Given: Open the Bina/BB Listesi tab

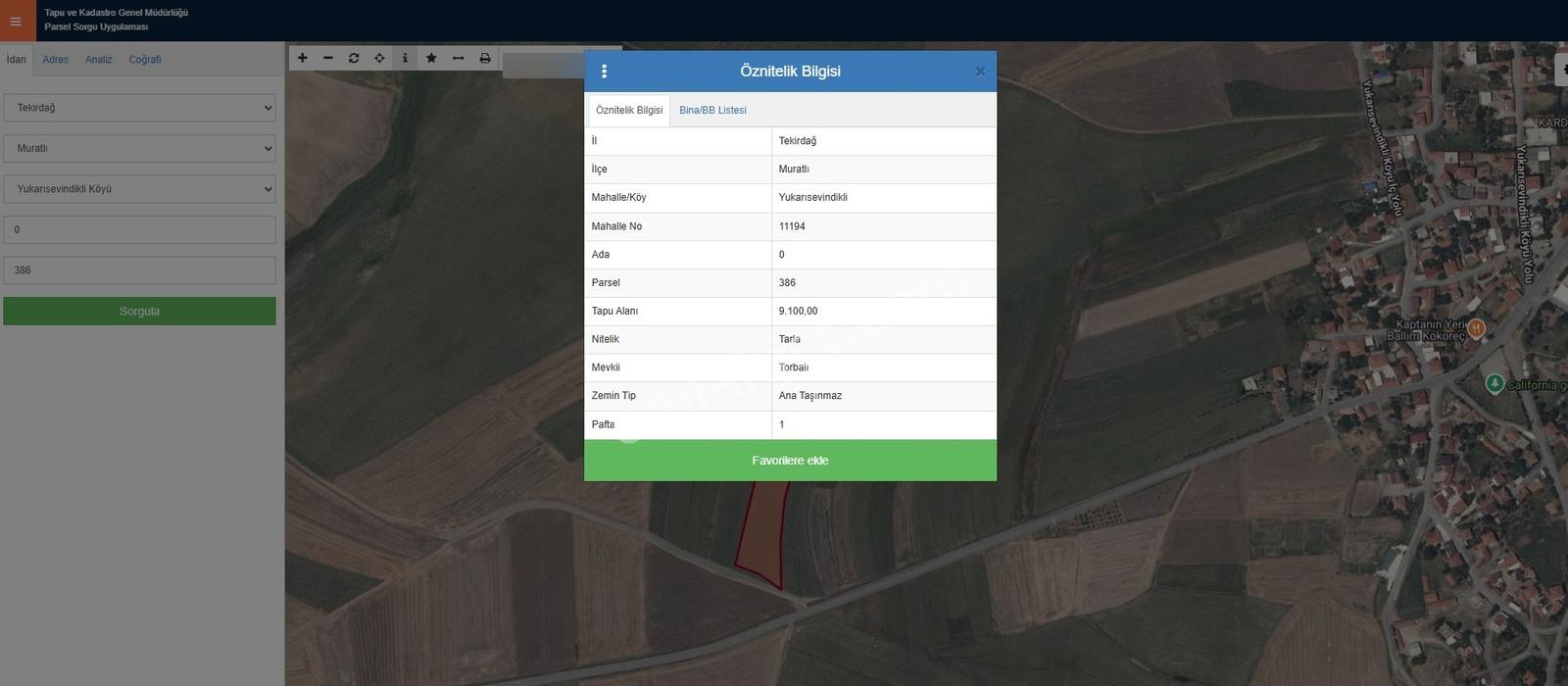Looking at the screenshot, I should click(713, 111).
